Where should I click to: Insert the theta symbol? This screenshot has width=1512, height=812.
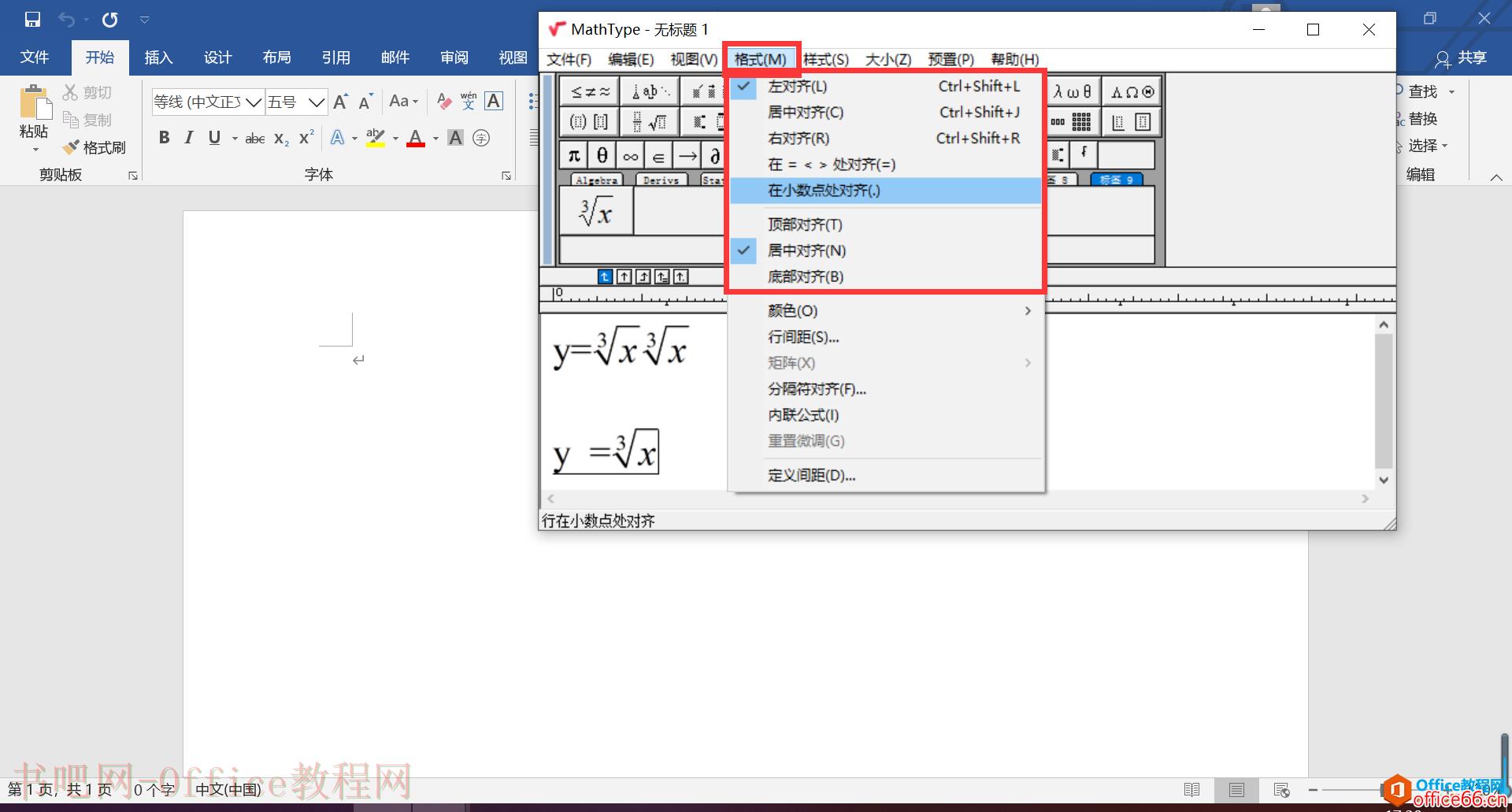602,156
